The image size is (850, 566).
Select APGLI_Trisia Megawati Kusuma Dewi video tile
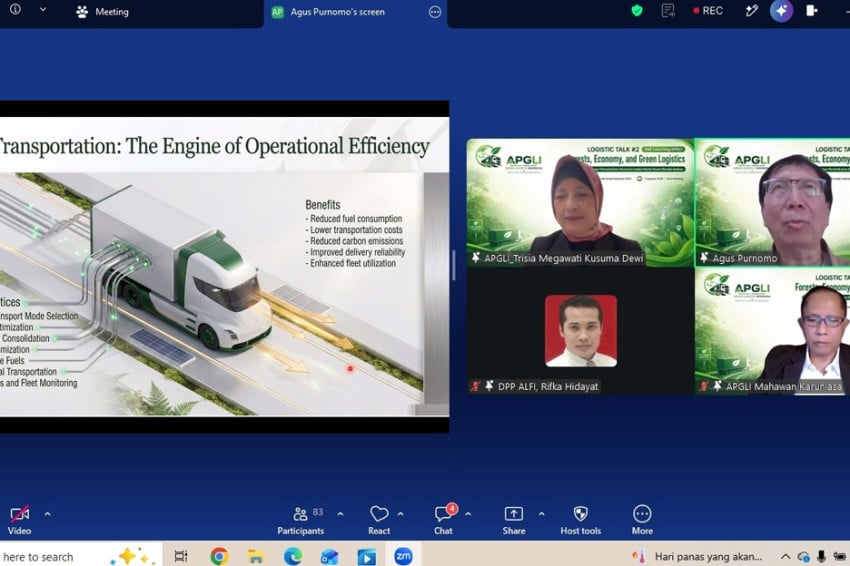pos(580,202)
